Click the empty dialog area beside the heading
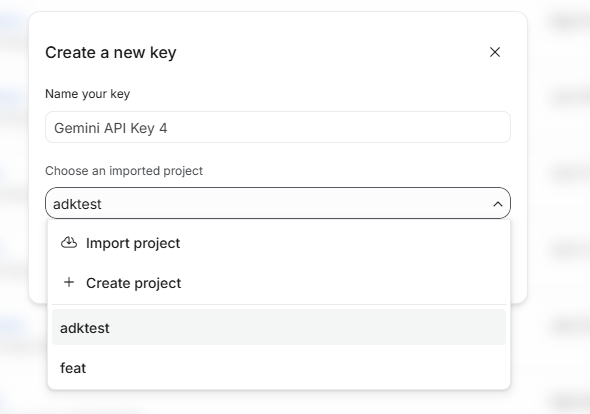This screenshot has width=590, height=414. [x=331, y=52]
